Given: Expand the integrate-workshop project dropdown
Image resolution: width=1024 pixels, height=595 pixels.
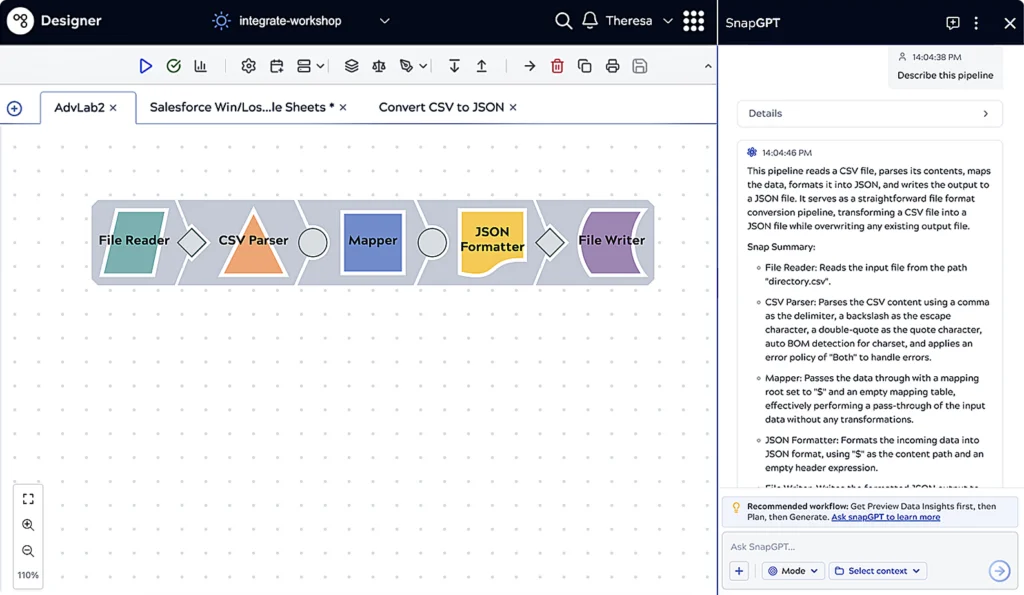Looking at the screenshot, I should pos(385,21).
